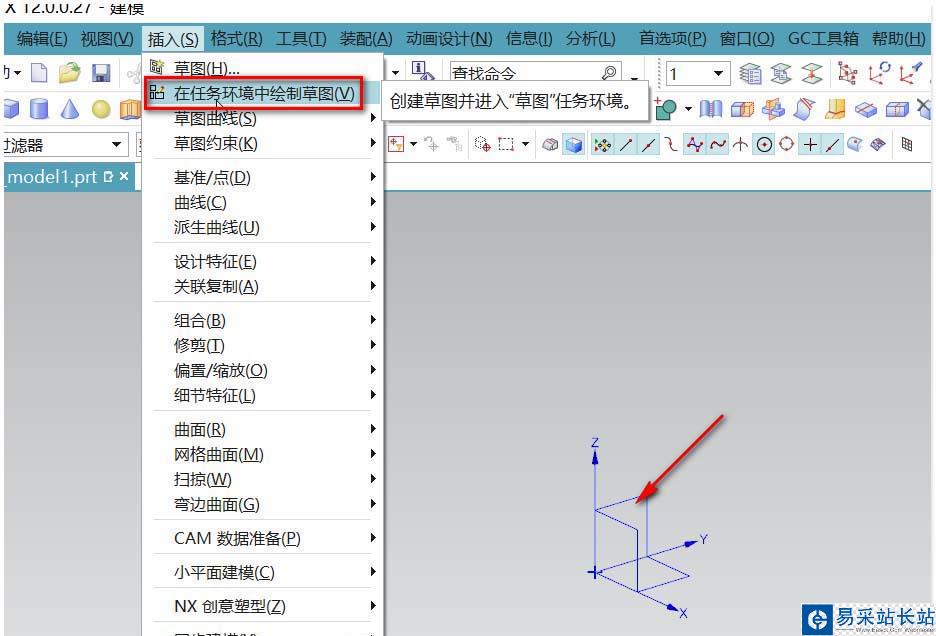Open the 编辑(E) menu
This screenshot has height=636, width=936.
click(x=42, y=39)
